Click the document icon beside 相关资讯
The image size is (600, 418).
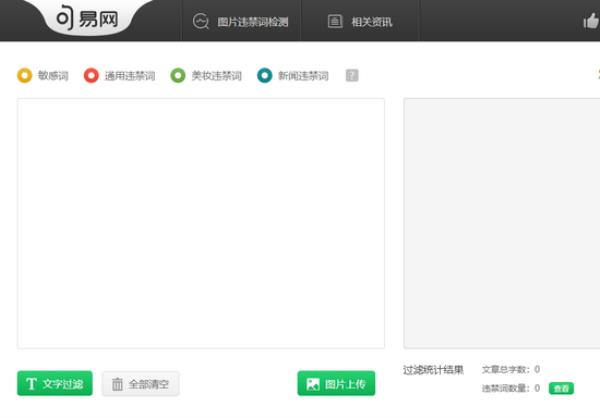[335, 21]
